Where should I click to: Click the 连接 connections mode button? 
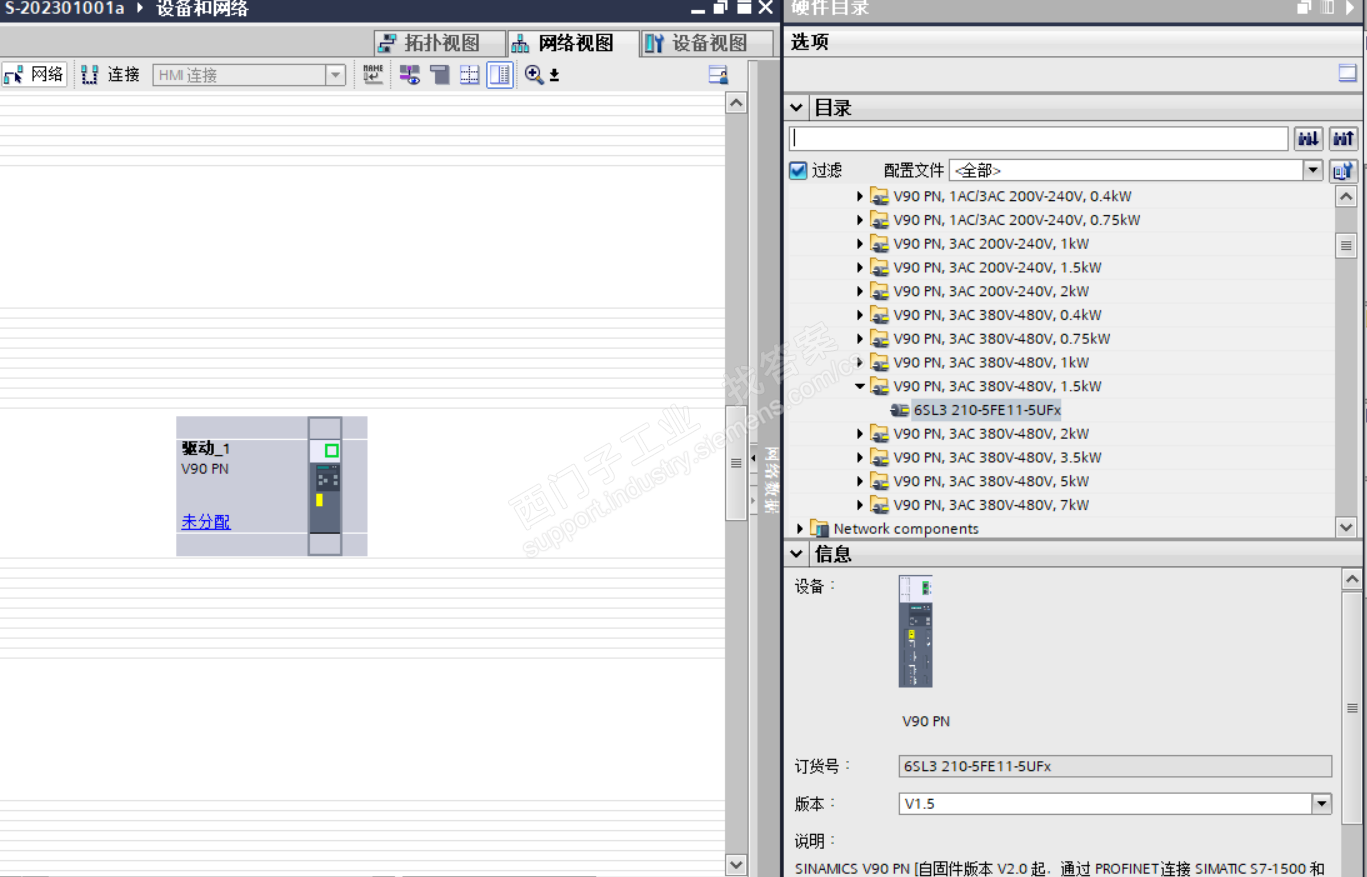[111, 75]
